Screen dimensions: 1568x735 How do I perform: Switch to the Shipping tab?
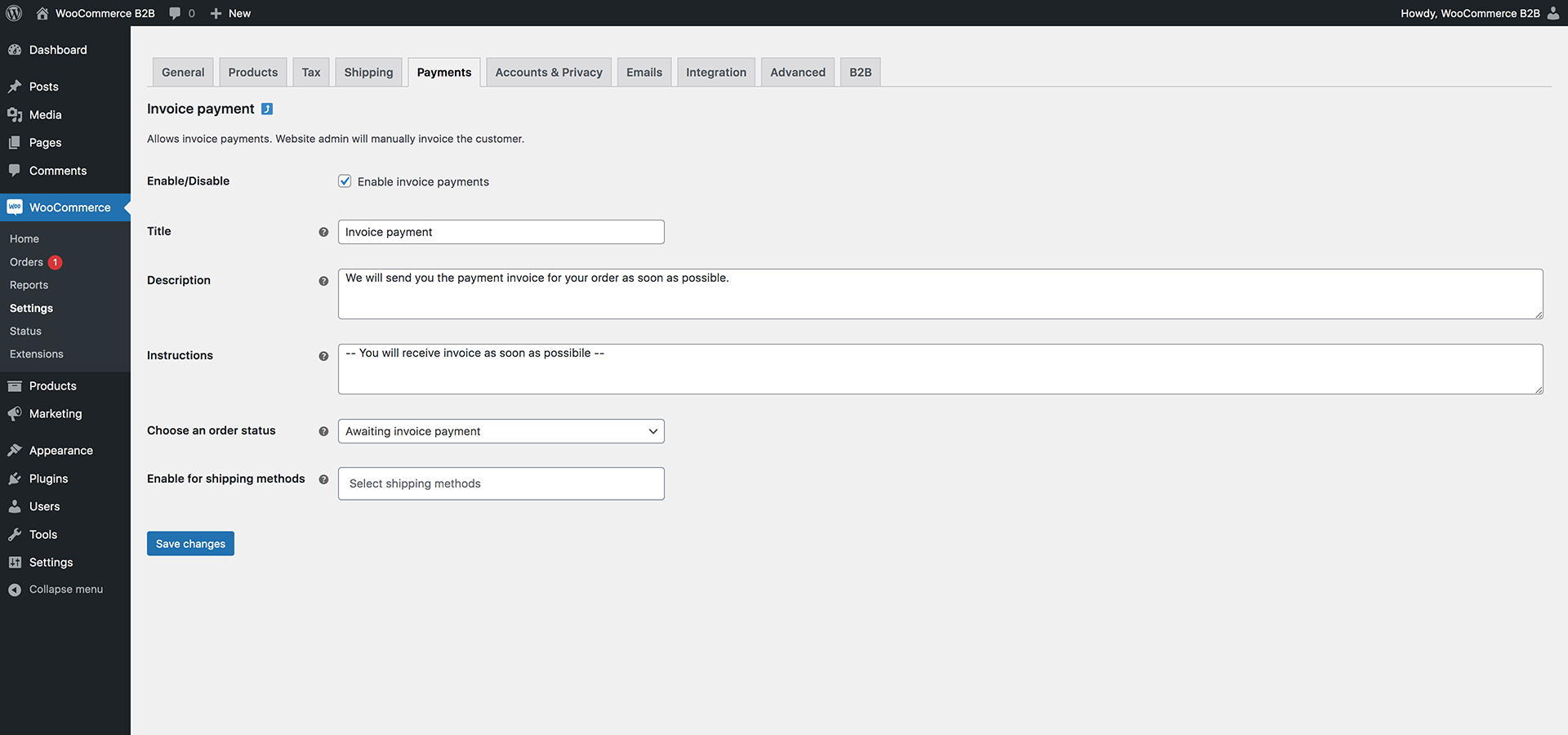(x=368, y=72)
